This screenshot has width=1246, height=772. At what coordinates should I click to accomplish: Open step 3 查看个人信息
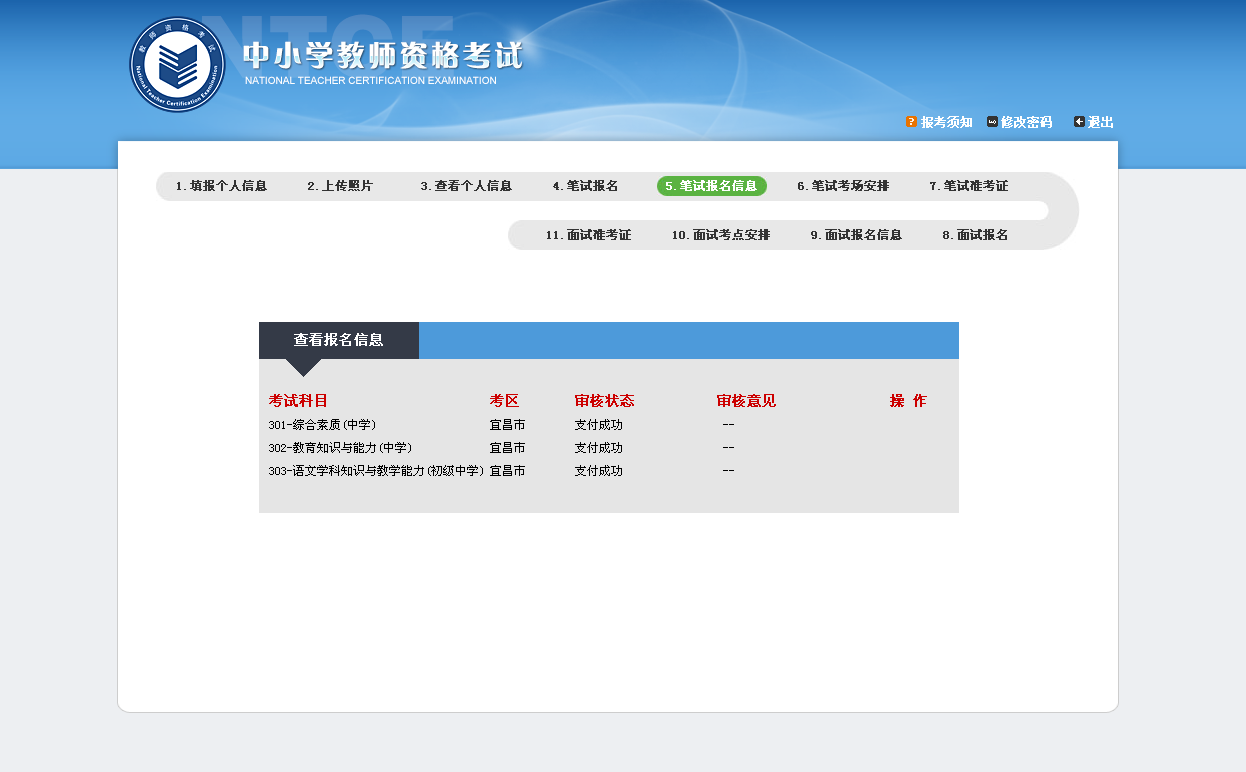(x=466, y=186)
